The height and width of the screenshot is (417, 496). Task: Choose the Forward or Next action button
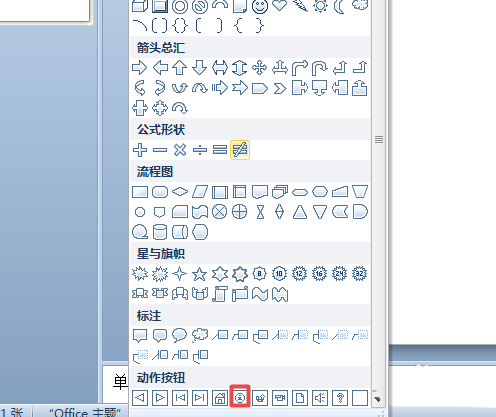[160, 398]
